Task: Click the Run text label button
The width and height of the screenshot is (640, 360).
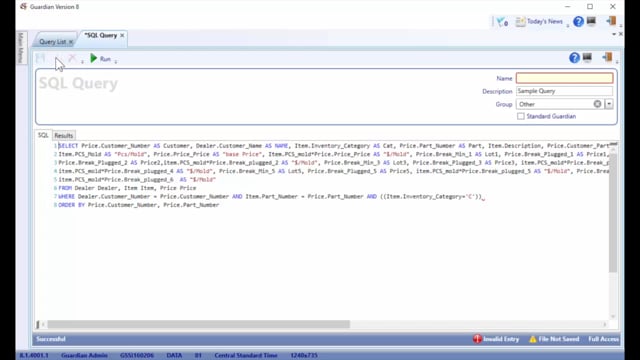Action: coord(105,59)
